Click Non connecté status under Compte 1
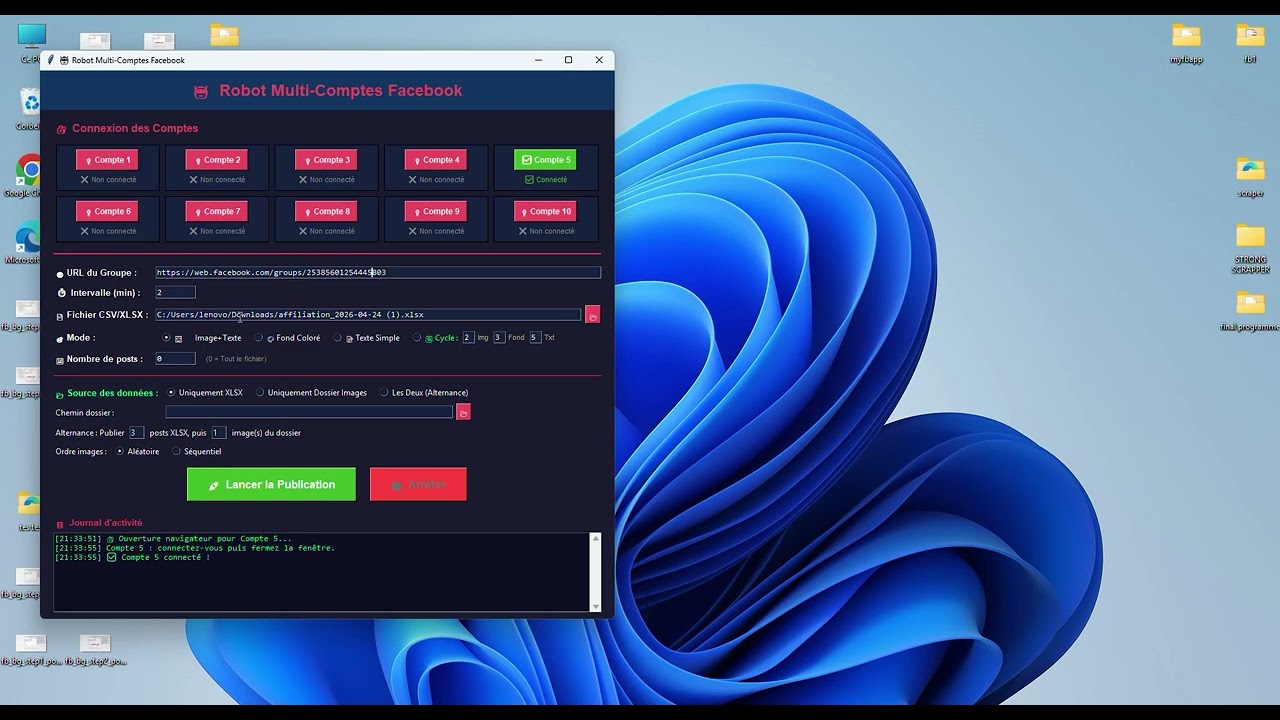Viewport: 1280px width, 720px height. click(x=108, y=180)
